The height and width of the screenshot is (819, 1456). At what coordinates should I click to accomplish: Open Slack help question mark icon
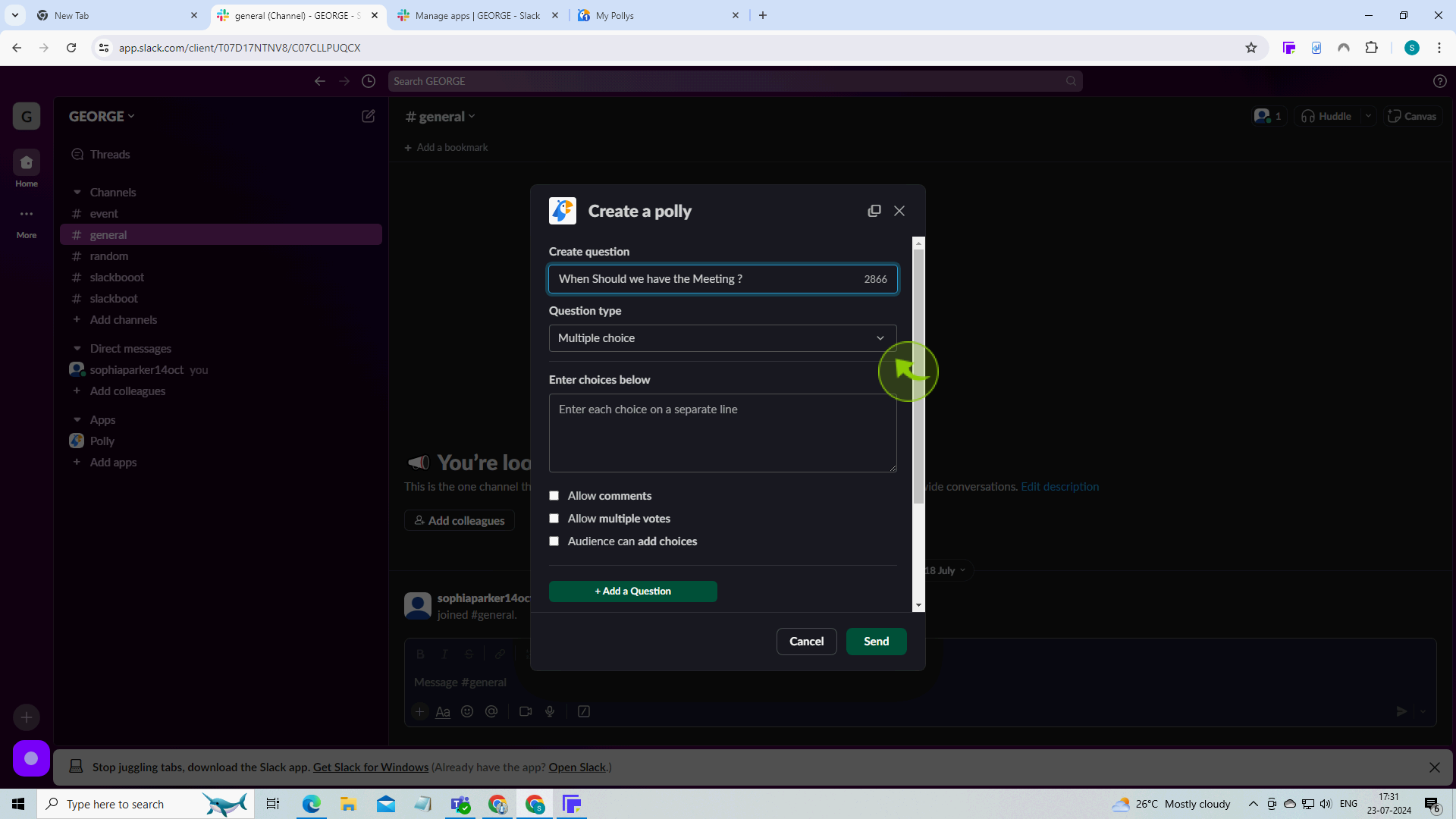pyautogui.click(x=1440, y=81)
